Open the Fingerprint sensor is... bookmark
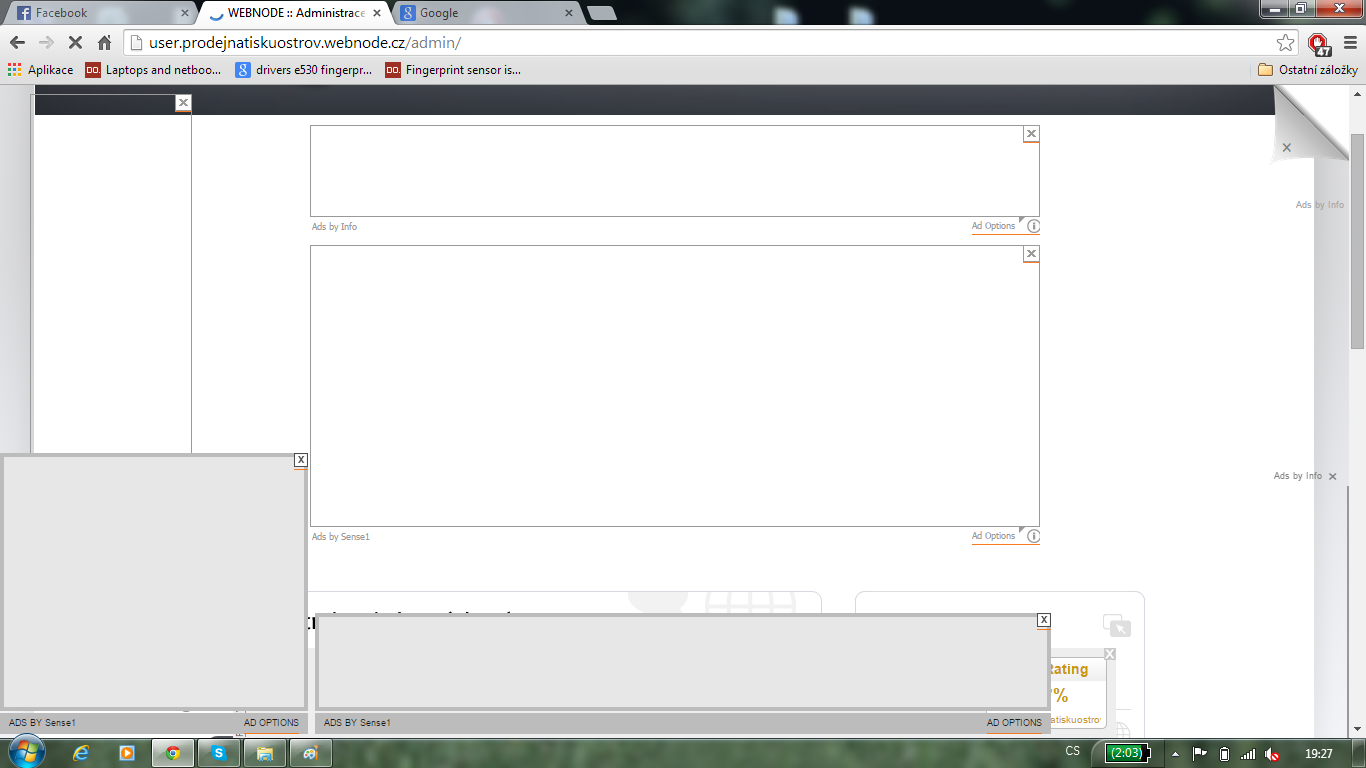Image resolution: width=1366 pixels, height=768 pixels. point(453,70)
